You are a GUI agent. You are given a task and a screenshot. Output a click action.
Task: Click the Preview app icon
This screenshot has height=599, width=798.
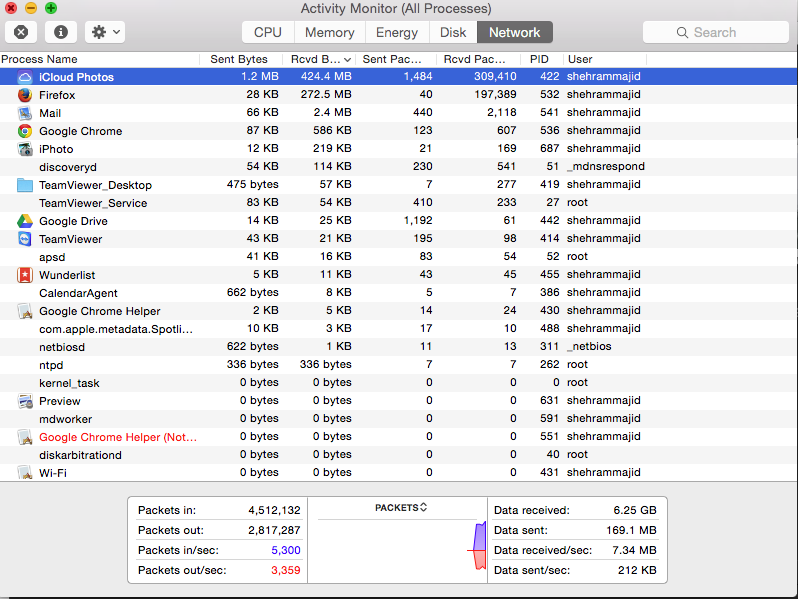pos(25,401)
